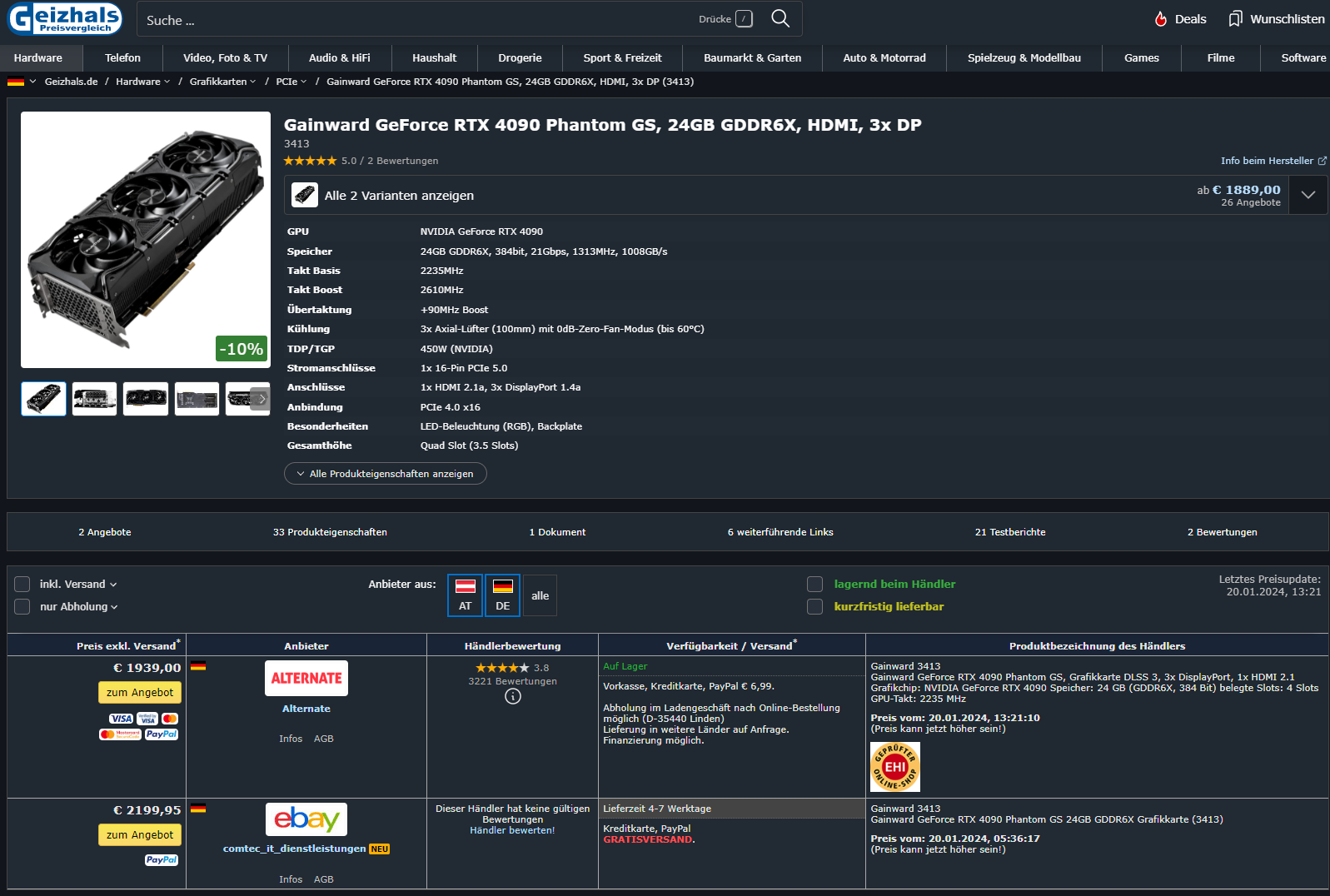This screenshot has width=1330, height=896.
Task: Click German flag beside ebay price
Action: coord(198,809)
